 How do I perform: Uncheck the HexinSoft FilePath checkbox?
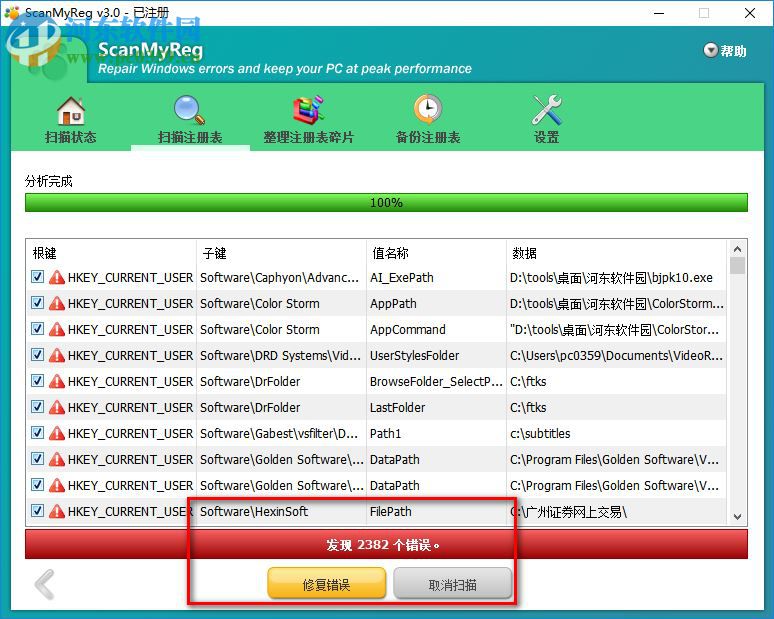coord(38,511)
